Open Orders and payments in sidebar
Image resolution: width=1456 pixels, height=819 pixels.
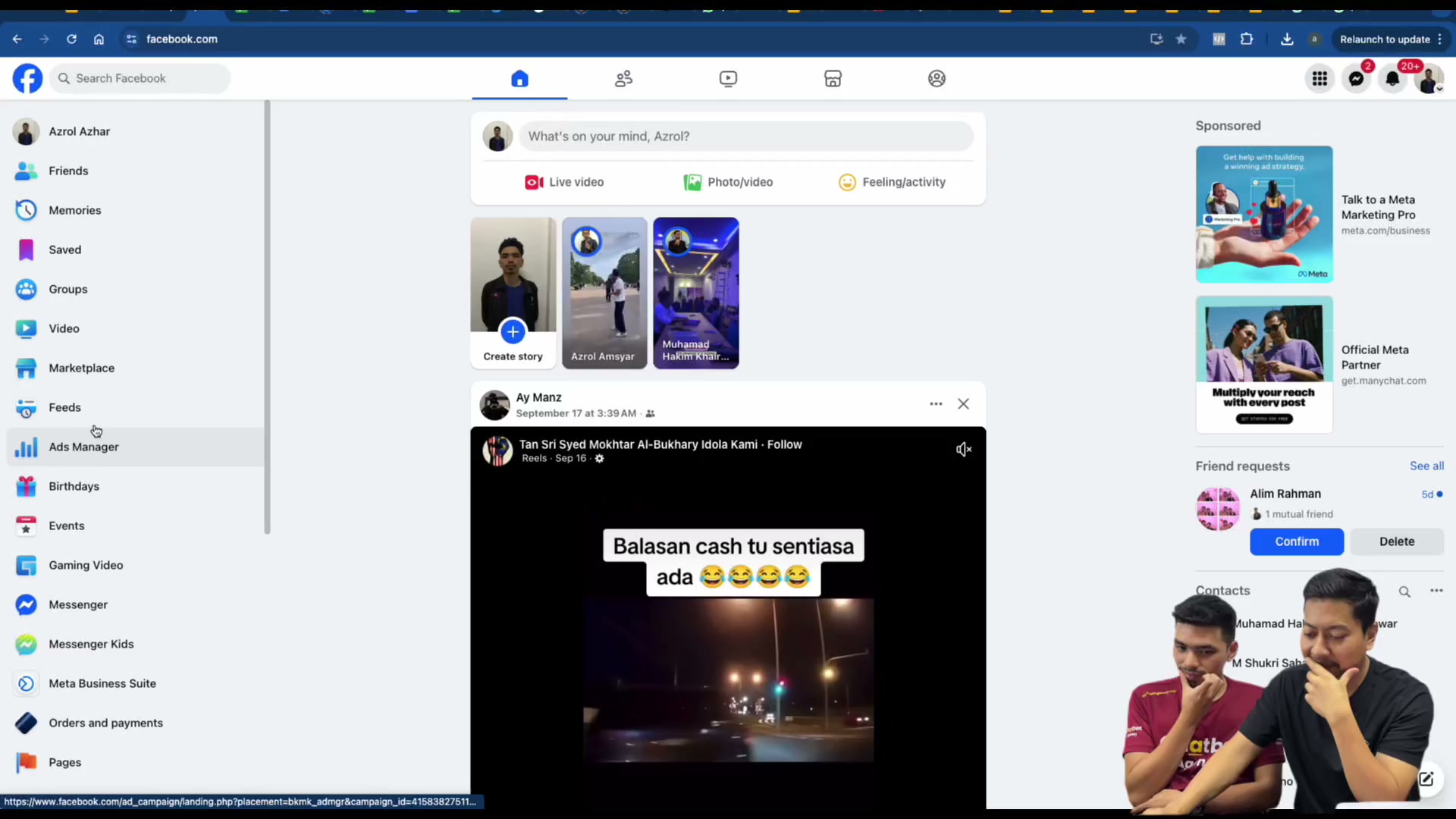point(135,723)
